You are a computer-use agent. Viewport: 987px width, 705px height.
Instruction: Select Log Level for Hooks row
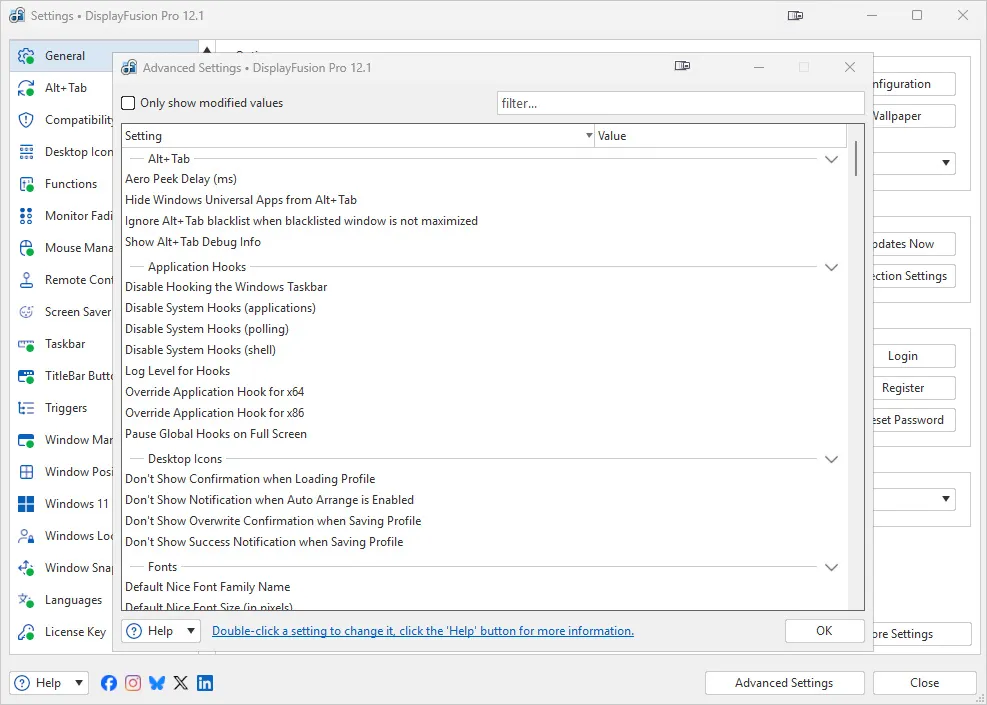click(x=485, y=371)
